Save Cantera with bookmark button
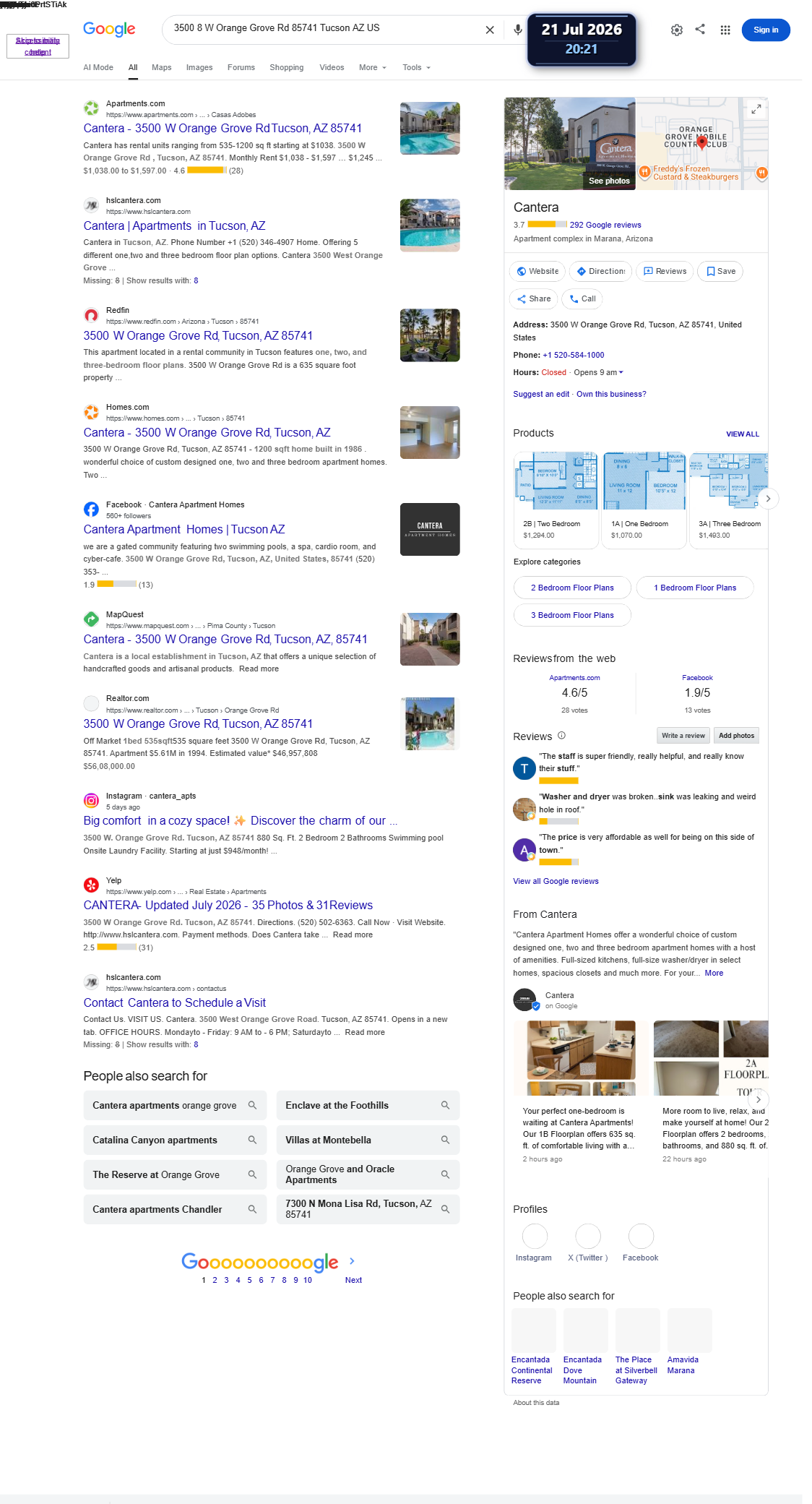 coord(721,271)
